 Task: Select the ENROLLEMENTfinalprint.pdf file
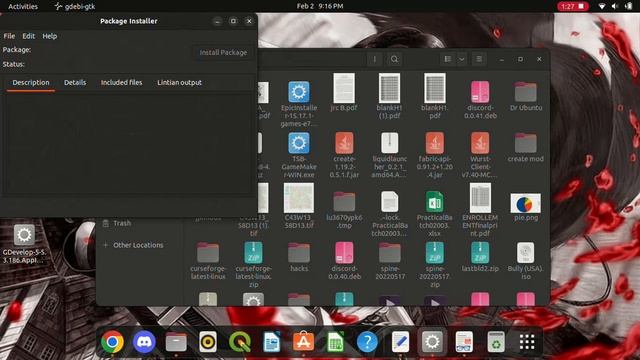pyautogui.click(x=480, y=210)
